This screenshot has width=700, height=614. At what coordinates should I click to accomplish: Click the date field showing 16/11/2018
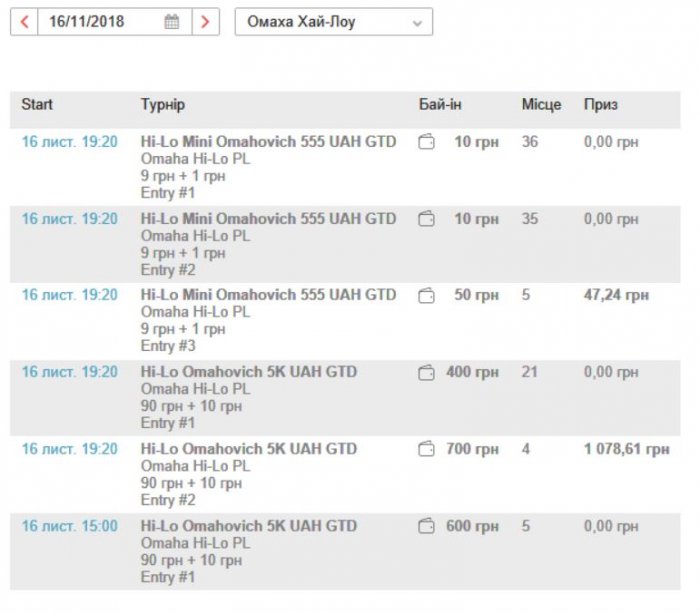tap(97, 21)
